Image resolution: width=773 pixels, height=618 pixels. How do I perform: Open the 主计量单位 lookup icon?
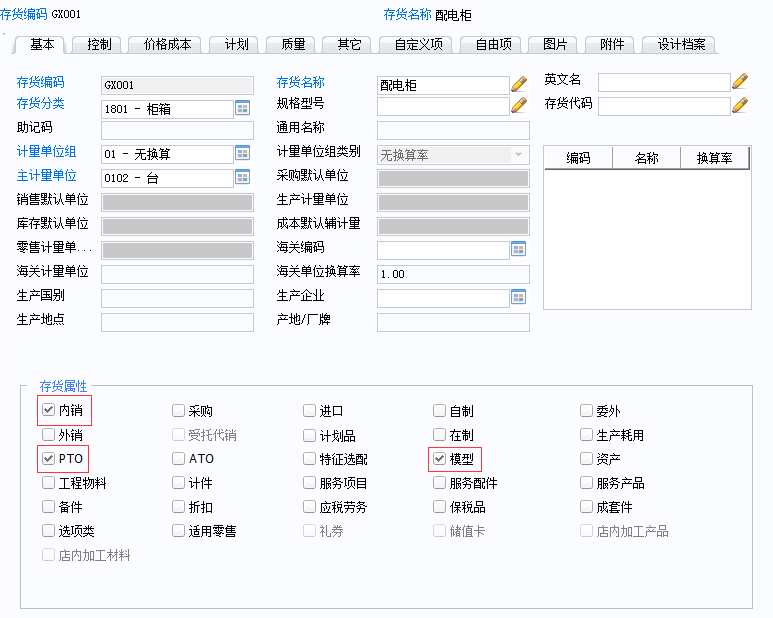click(x=242, y=177)
